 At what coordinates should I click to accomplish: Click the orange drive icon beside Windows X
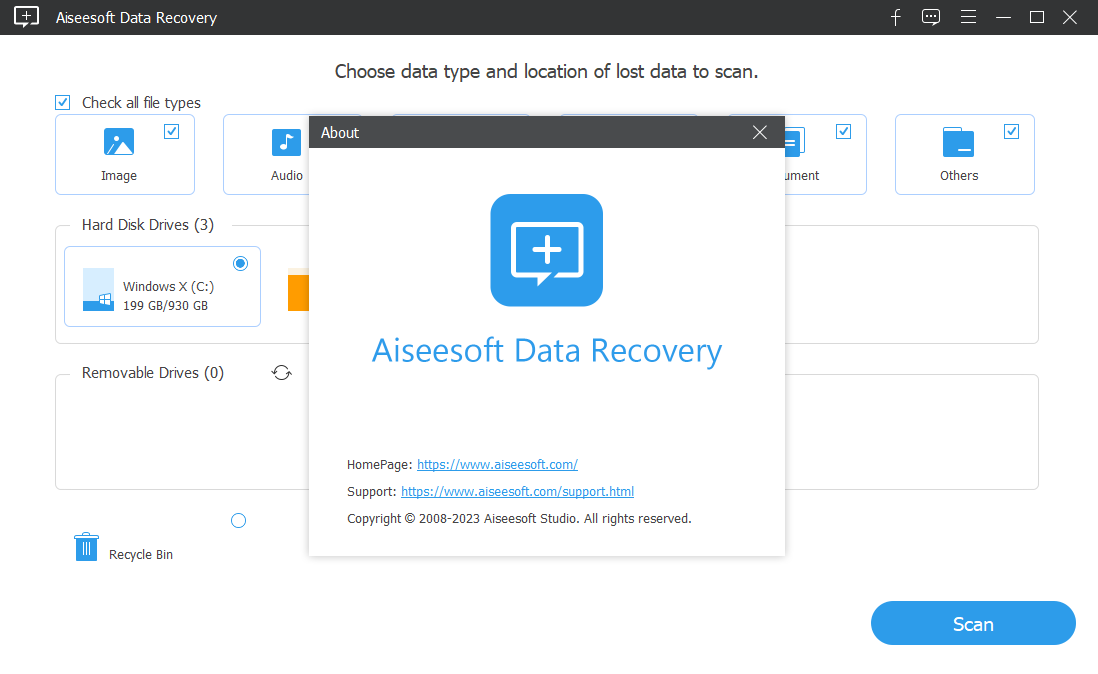tap(298, 290)
